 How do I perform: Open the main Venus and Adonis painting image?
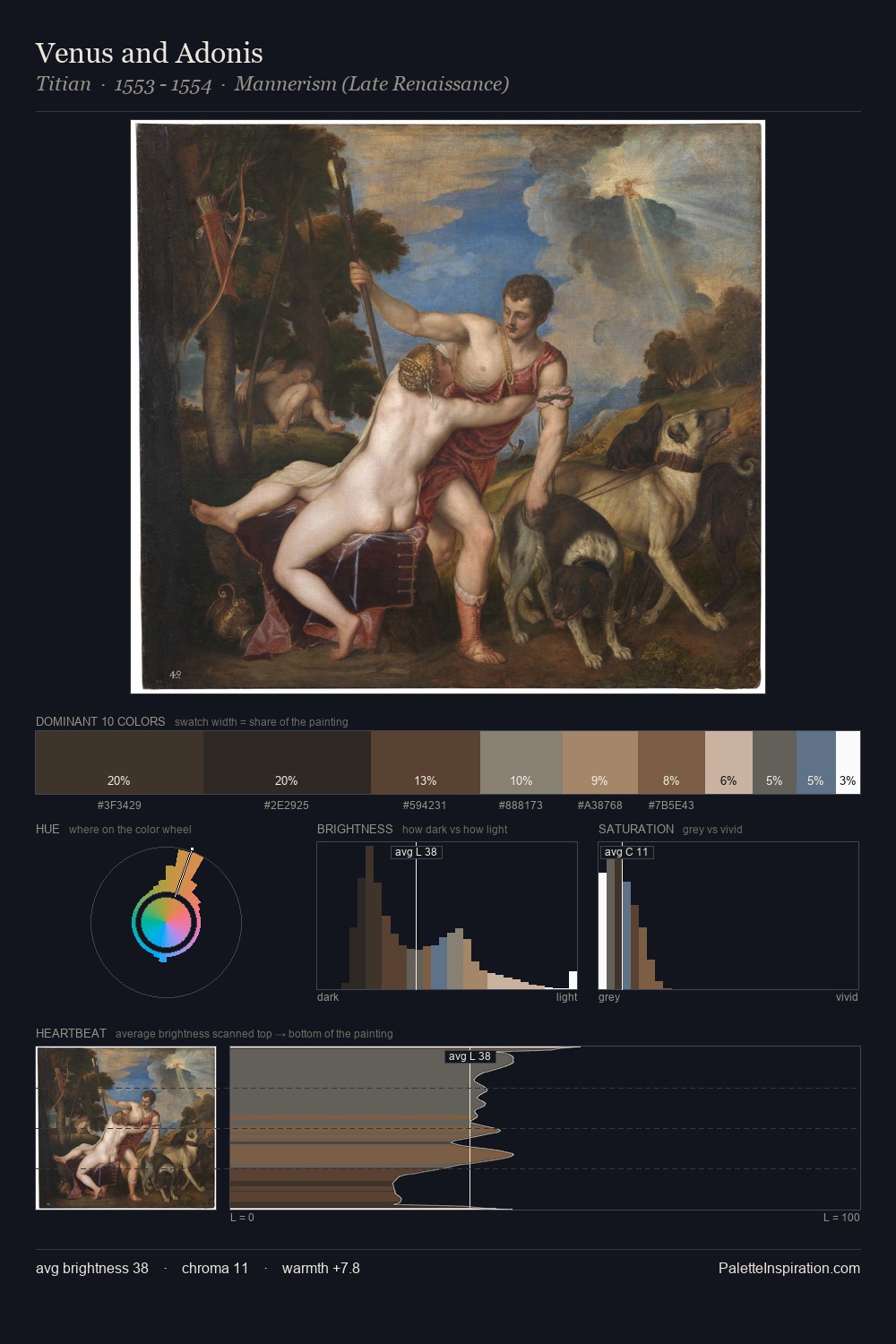[x=448, y=407]
